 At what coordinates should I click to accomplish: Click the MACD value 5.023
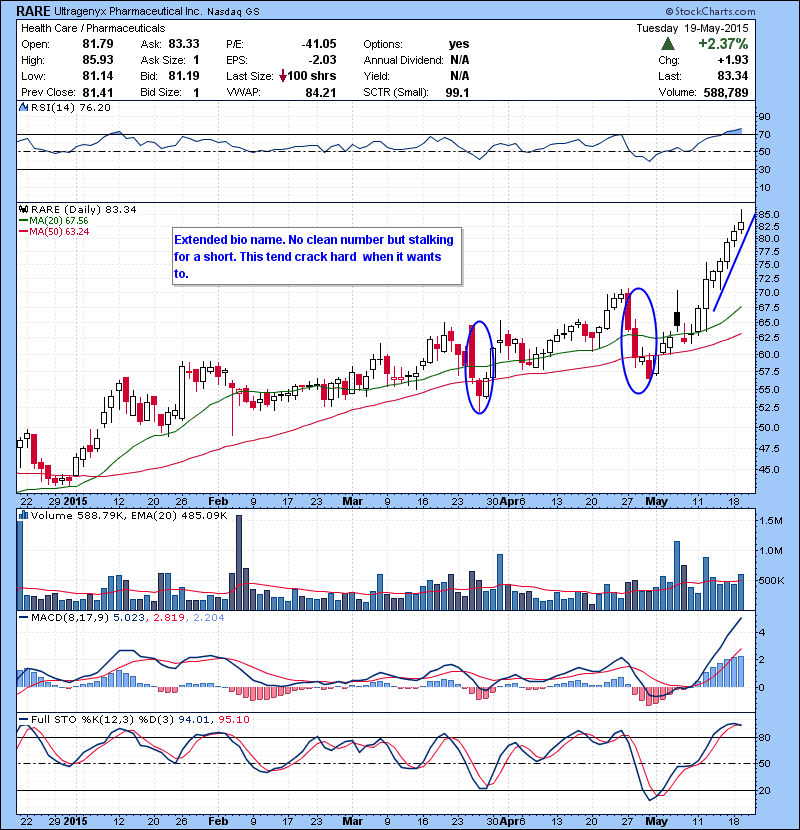pos(129,617)
